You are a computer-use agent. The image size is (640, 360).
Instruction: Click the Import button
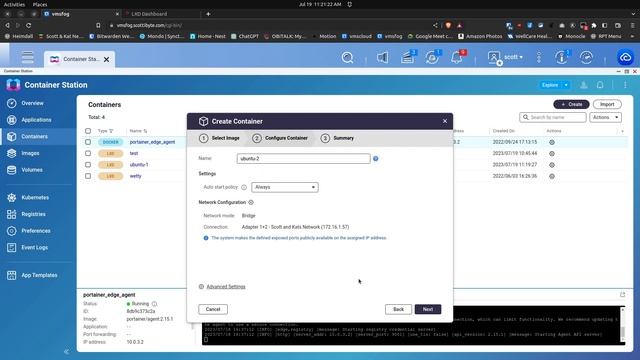[x=607, y=104]
